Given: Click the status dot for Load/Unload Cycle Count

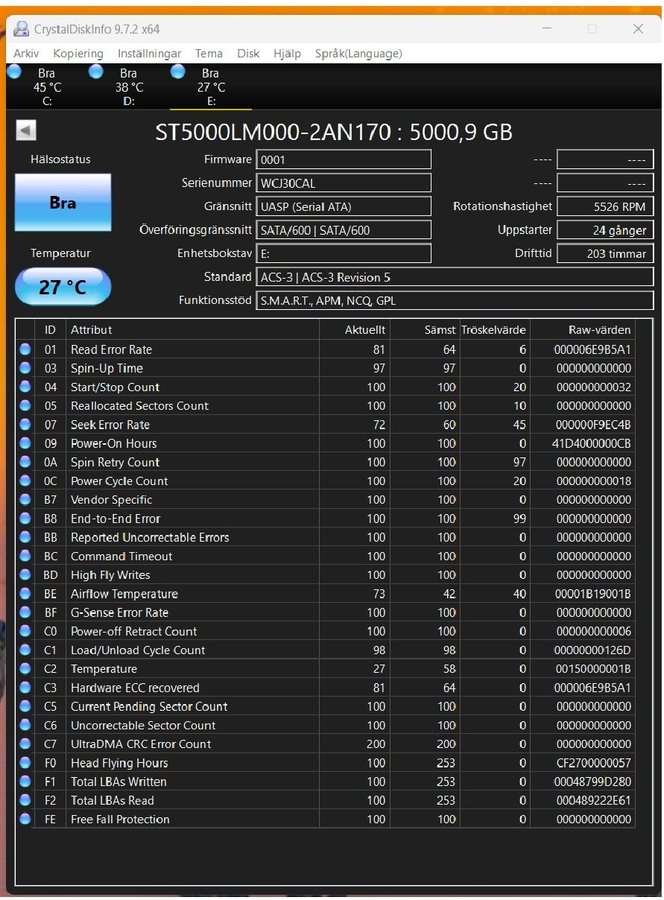Looking at the screenshot, I should click(x=25, y=650).
